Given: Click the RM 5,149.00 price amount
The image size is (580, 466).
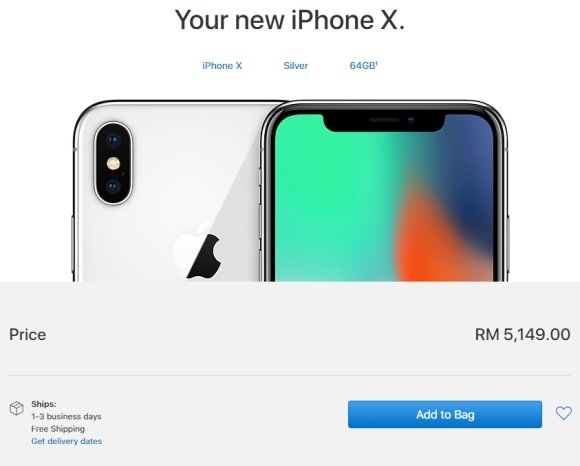Looking at the screenshot, I should click(522, 334).
